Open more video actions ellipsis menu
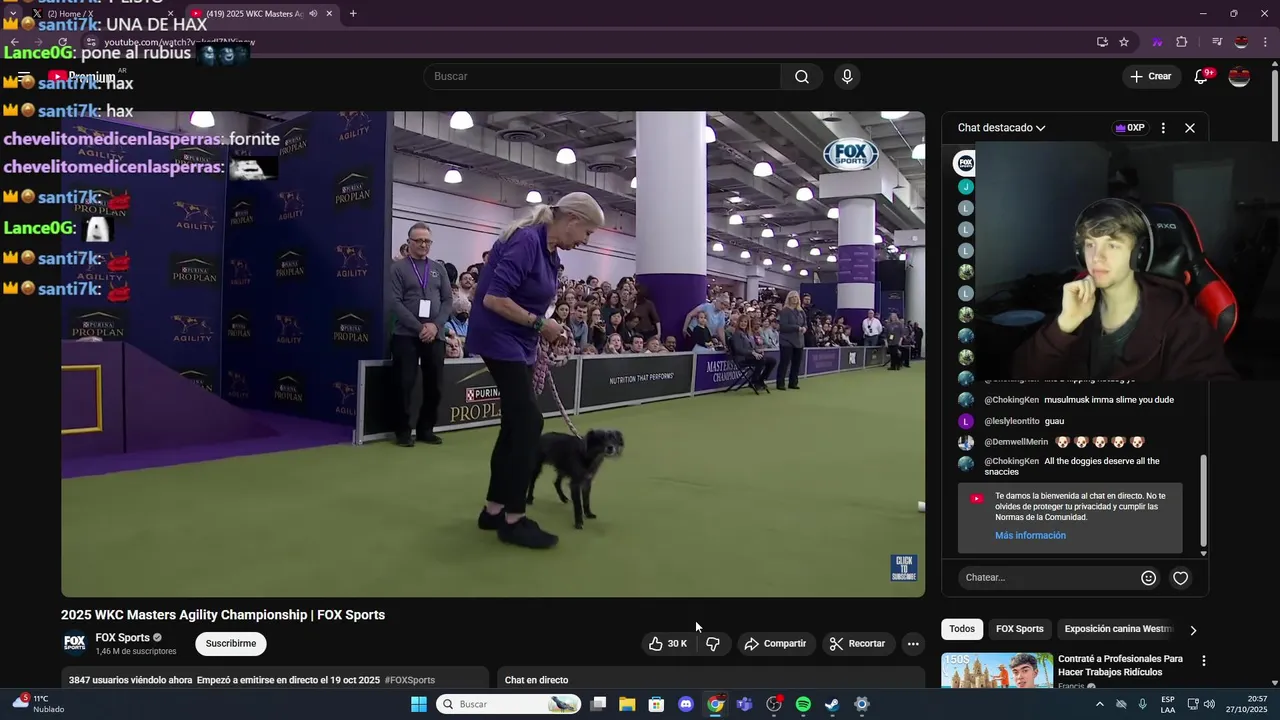This screenshot has height=720, width=1280. coord(913,644)
